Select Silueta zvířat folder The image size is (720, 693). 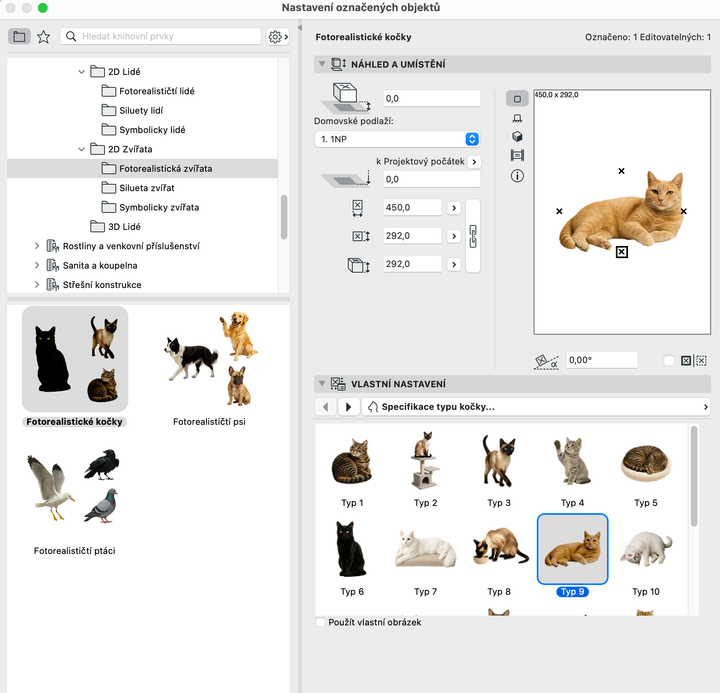pyautogui.click(x=138, y=188)
